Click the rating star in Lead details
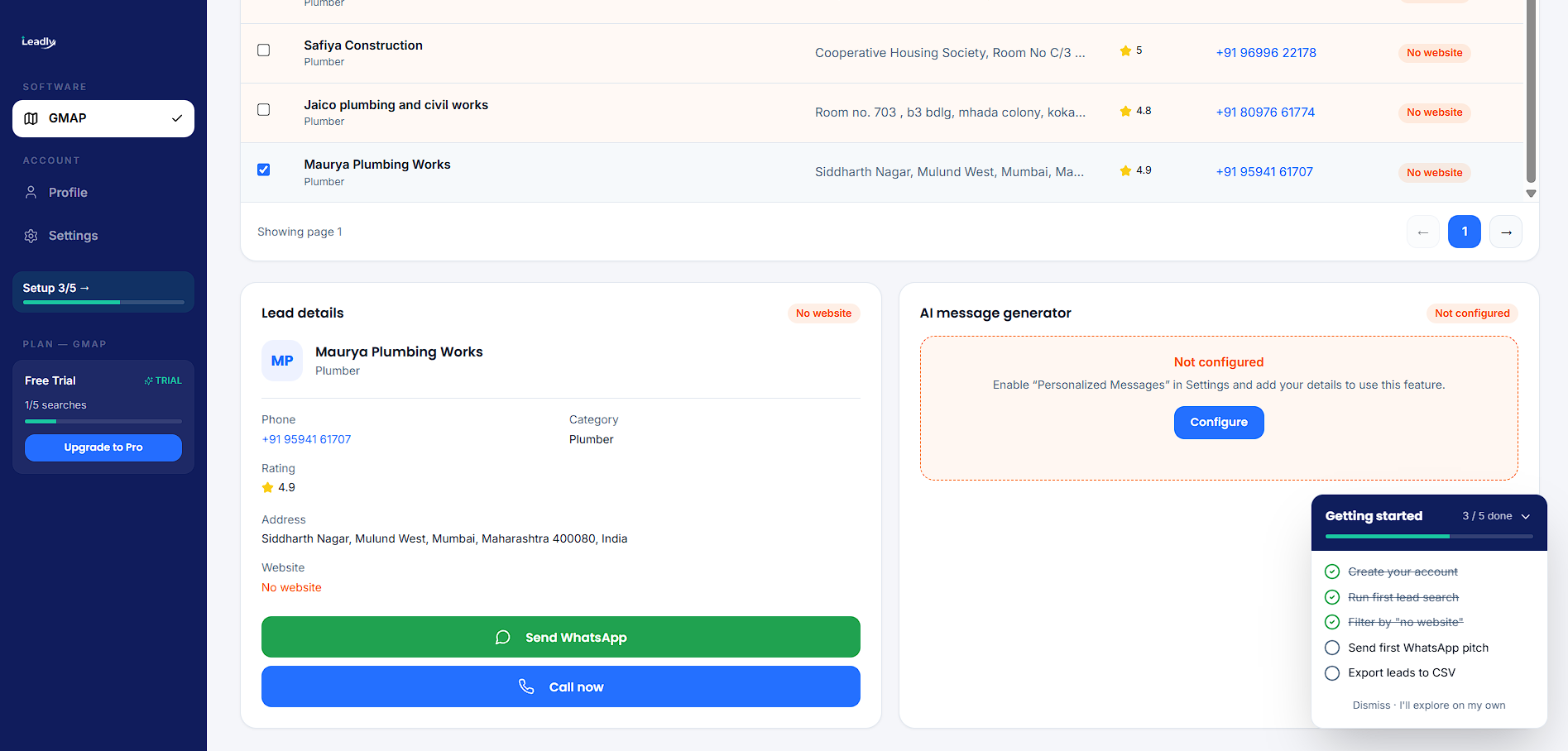 [x=267, y=488]
